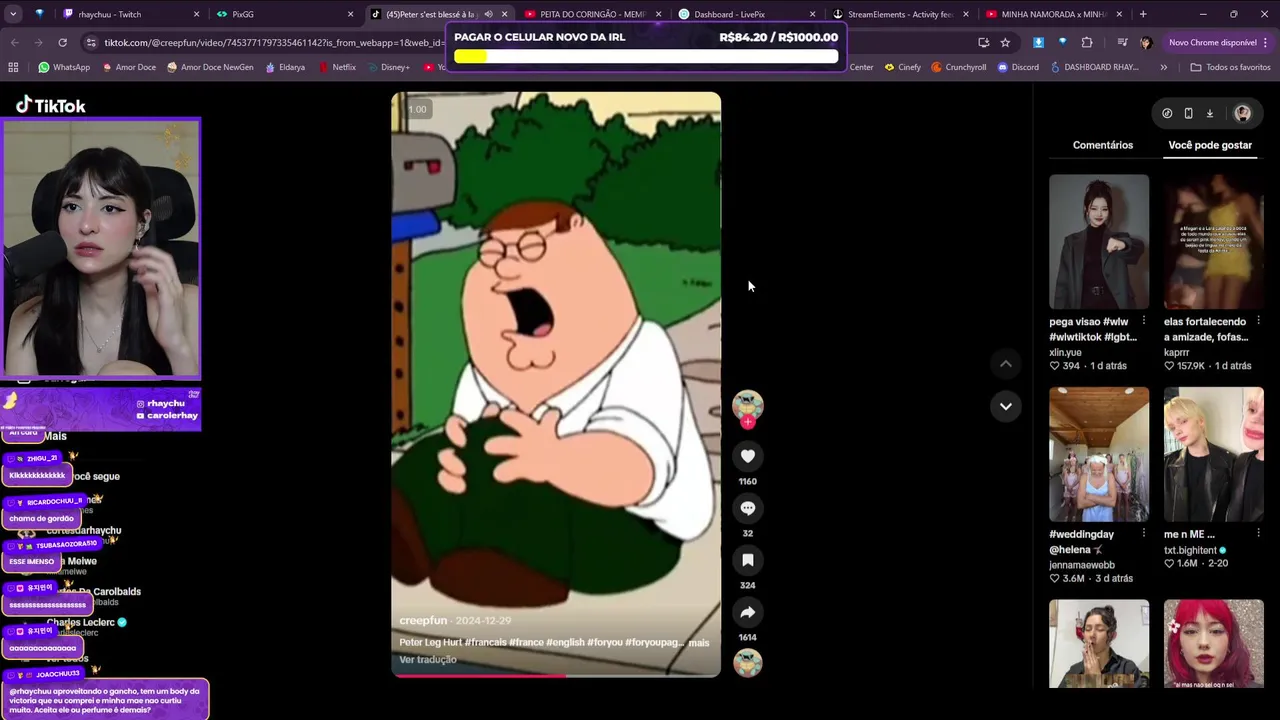Open the #weddingday jennamaewebb thumbnail
Screen dimensions: 1280x720
(x=1098, y=454)
